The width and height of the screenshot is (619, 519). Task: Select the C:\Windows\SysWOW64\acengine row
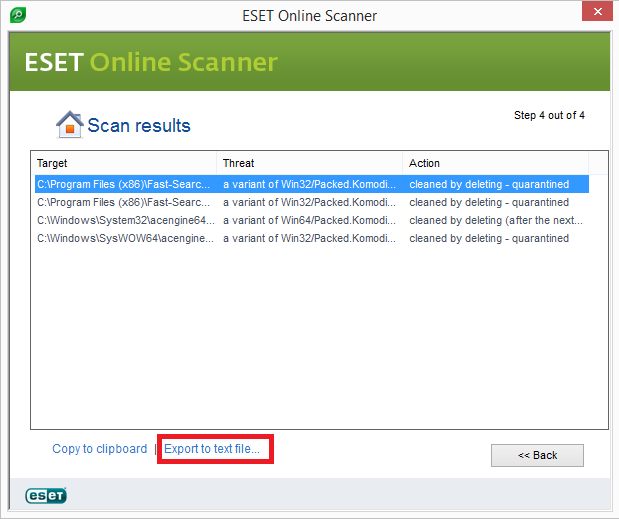tap(312, 238)
